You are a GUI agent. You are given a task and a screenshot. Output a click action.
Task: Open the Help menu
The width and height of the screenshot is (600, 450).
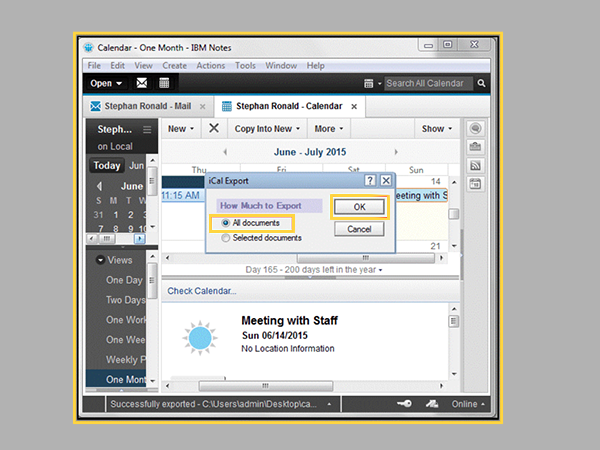[315, 66]
